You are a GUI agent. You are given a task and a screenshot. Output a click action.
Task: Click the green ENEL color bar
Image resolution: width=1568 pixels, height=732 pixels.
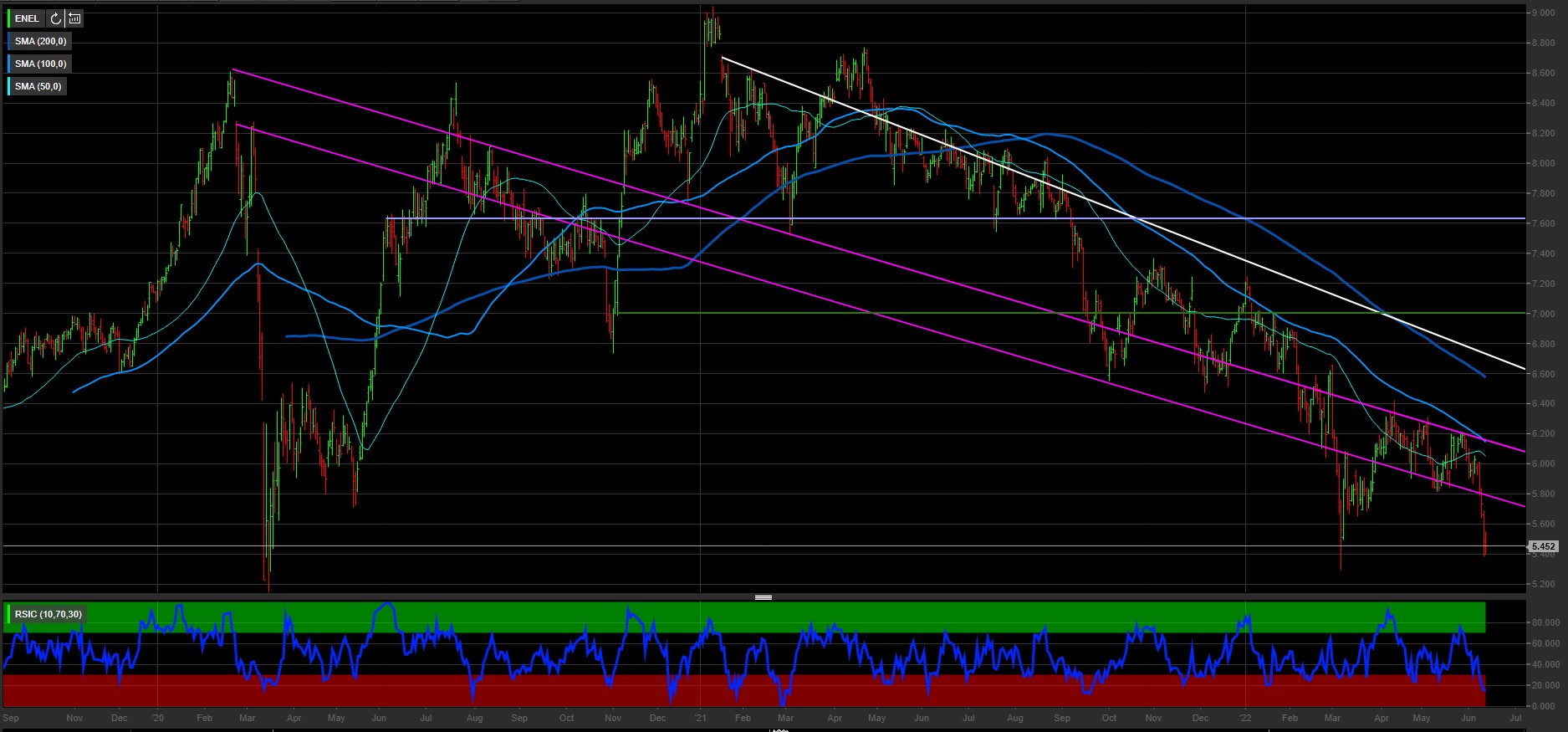tap(9, 18)
